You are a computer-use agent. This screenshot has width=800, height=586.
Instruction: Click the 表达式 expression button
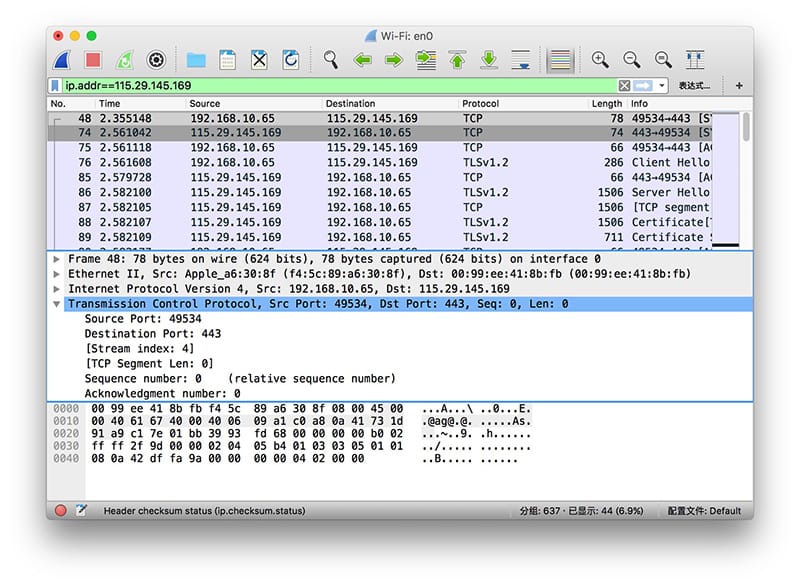(695, 86)
